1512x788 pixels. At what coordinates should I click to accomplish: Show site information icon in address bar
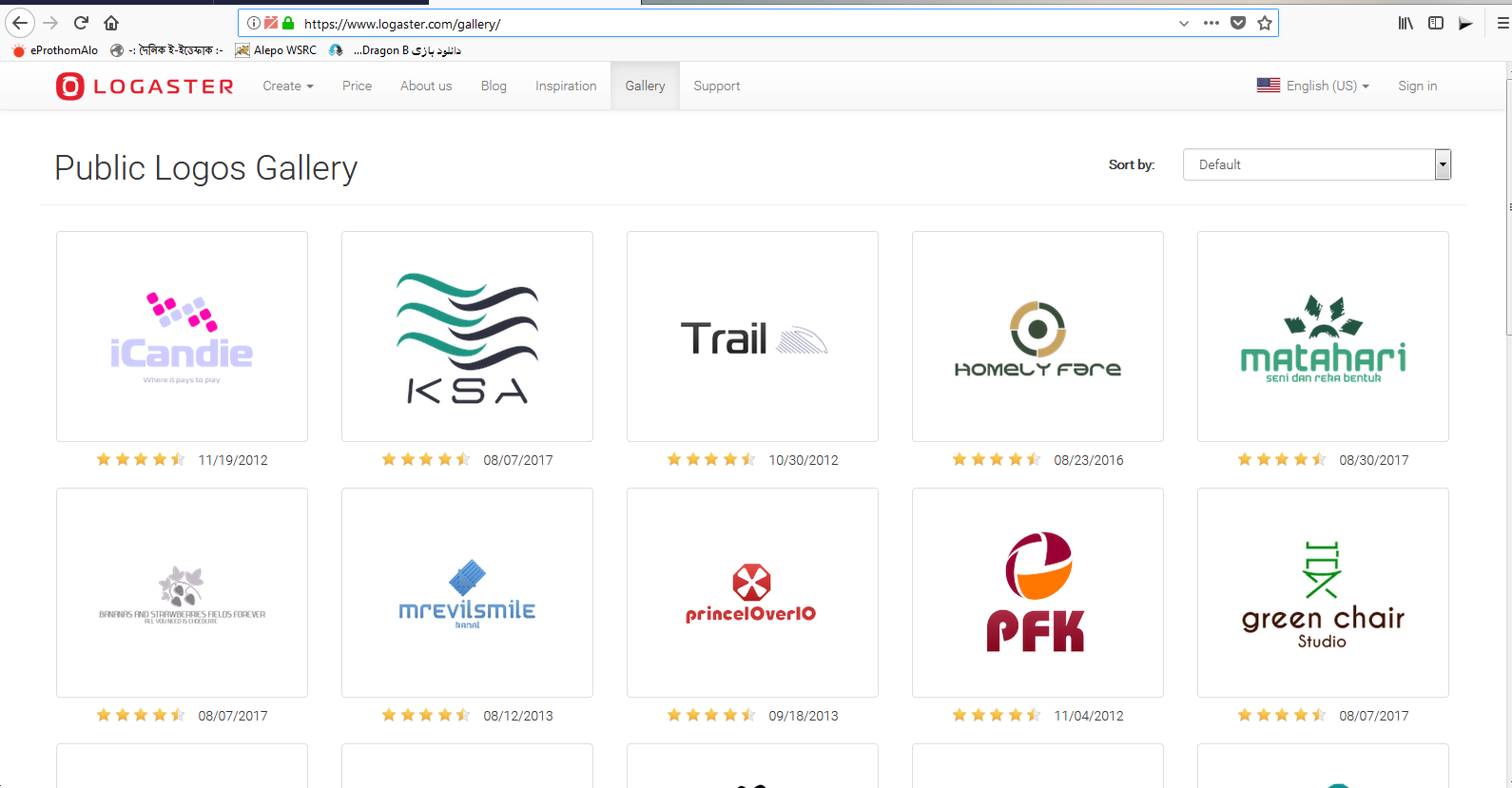(x=254, y=23)
